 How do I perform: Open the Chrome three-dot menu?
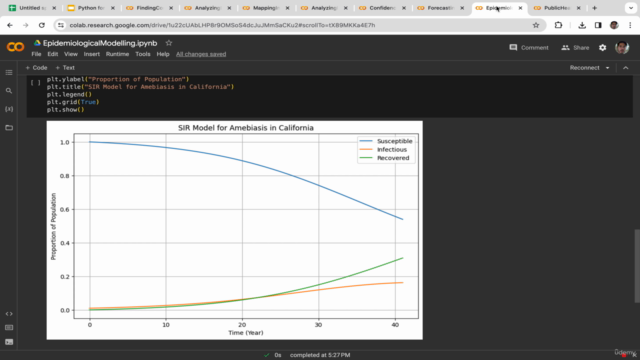(x=630, y=25)
